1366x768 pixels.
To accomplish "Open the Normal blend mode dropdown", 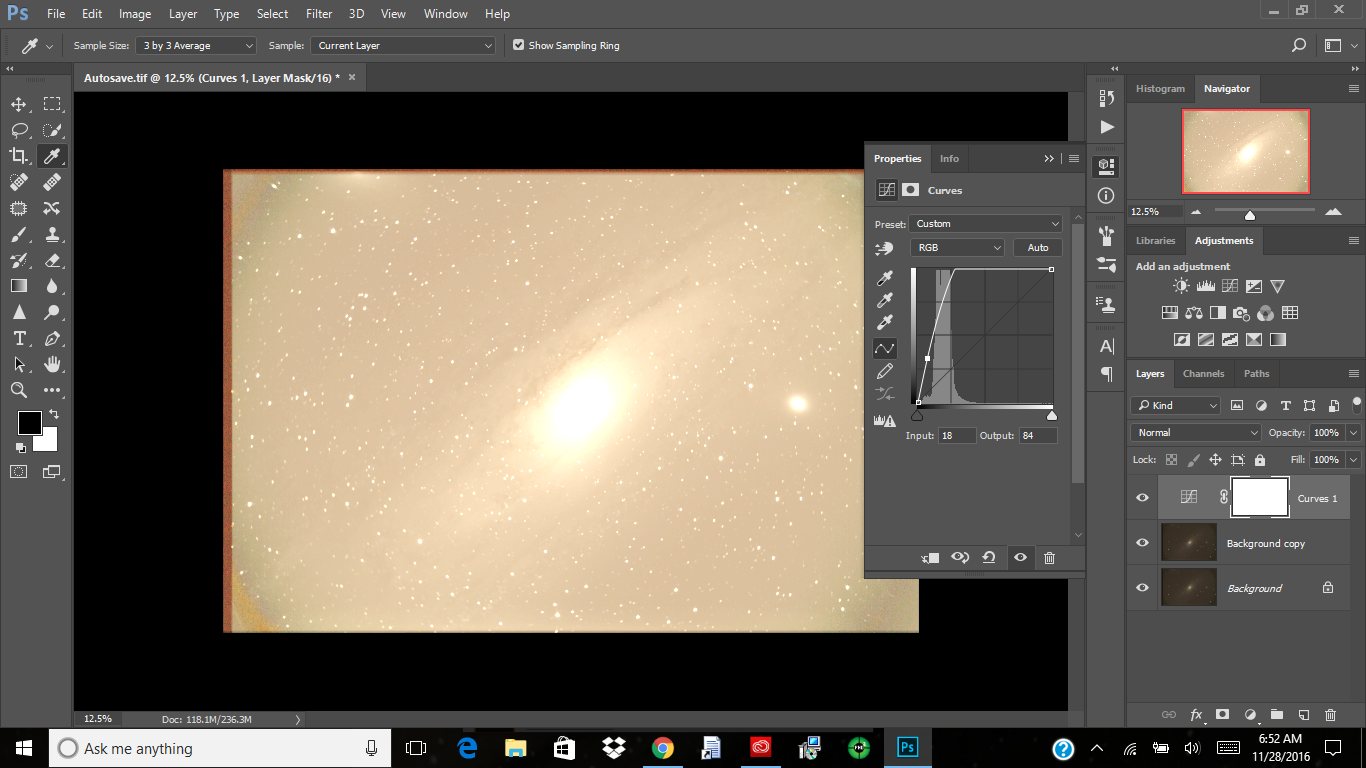I will [x=1196, y=433].
